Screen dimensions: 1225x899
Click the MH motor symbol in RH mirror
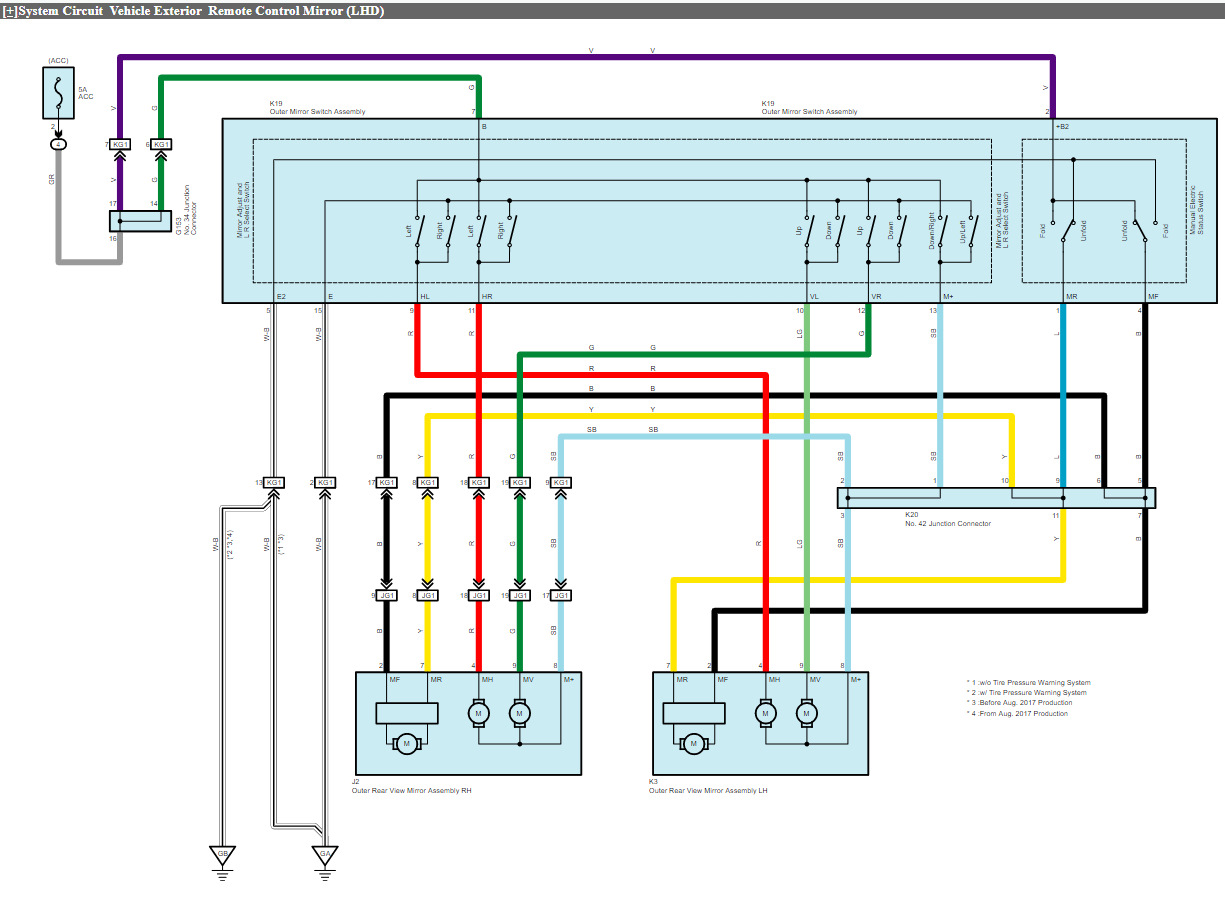(x=478, y=714)
